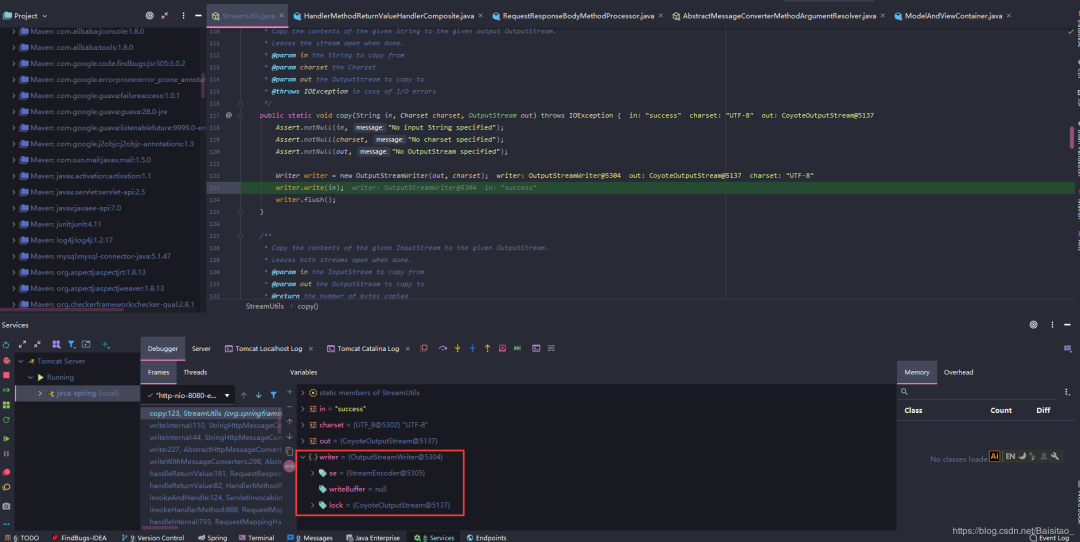Expand the lock CoyoteOutputStream field
Viewport: 1080px width, 542px height.
tap(312, 505)
